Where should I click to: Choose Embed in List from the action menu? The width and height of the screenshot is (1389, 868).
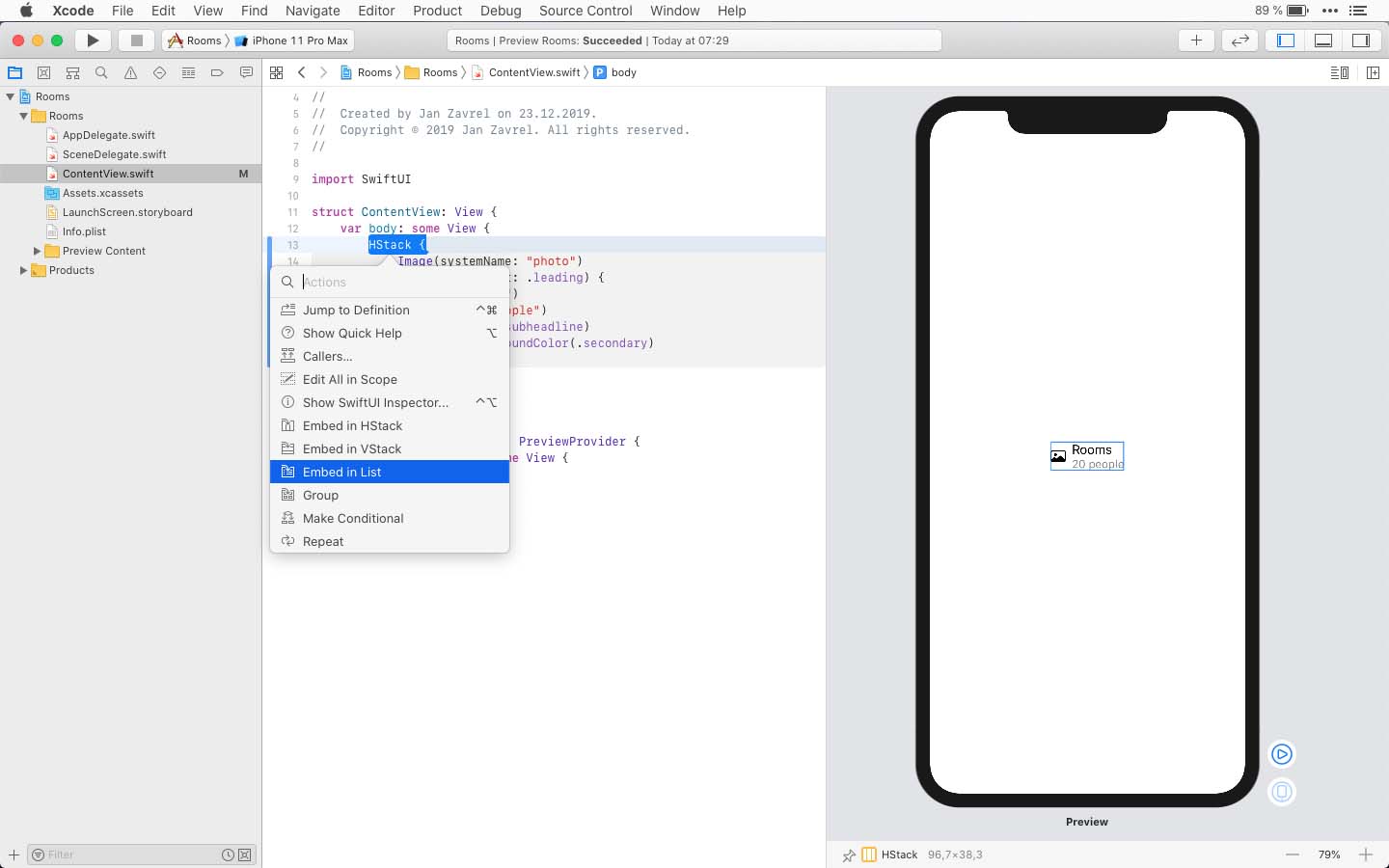342,472
